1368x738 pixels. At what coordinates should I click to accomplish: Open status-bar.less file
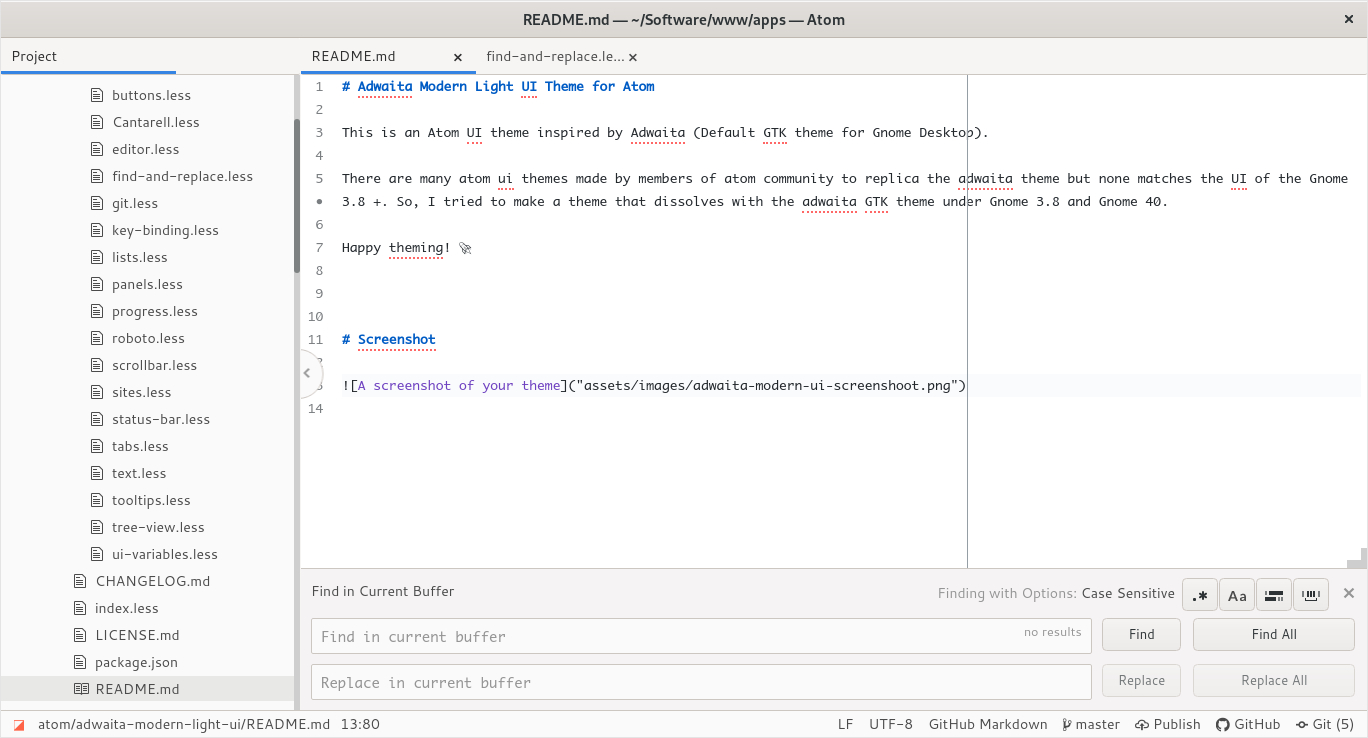pos(161,419)
